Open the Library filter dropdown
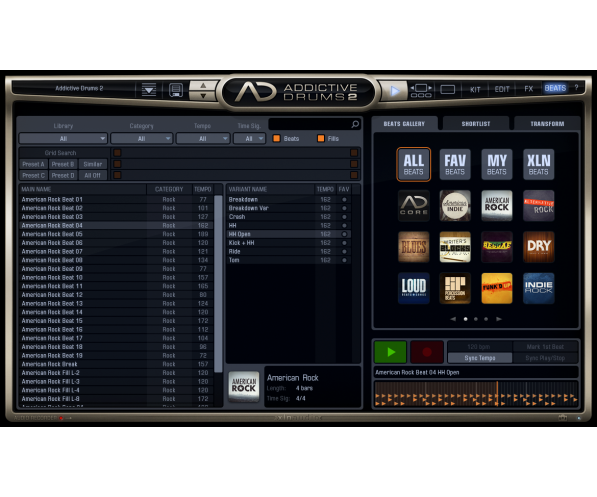The height and width of the screenshot is (497, 597). [x=63, y=139]
